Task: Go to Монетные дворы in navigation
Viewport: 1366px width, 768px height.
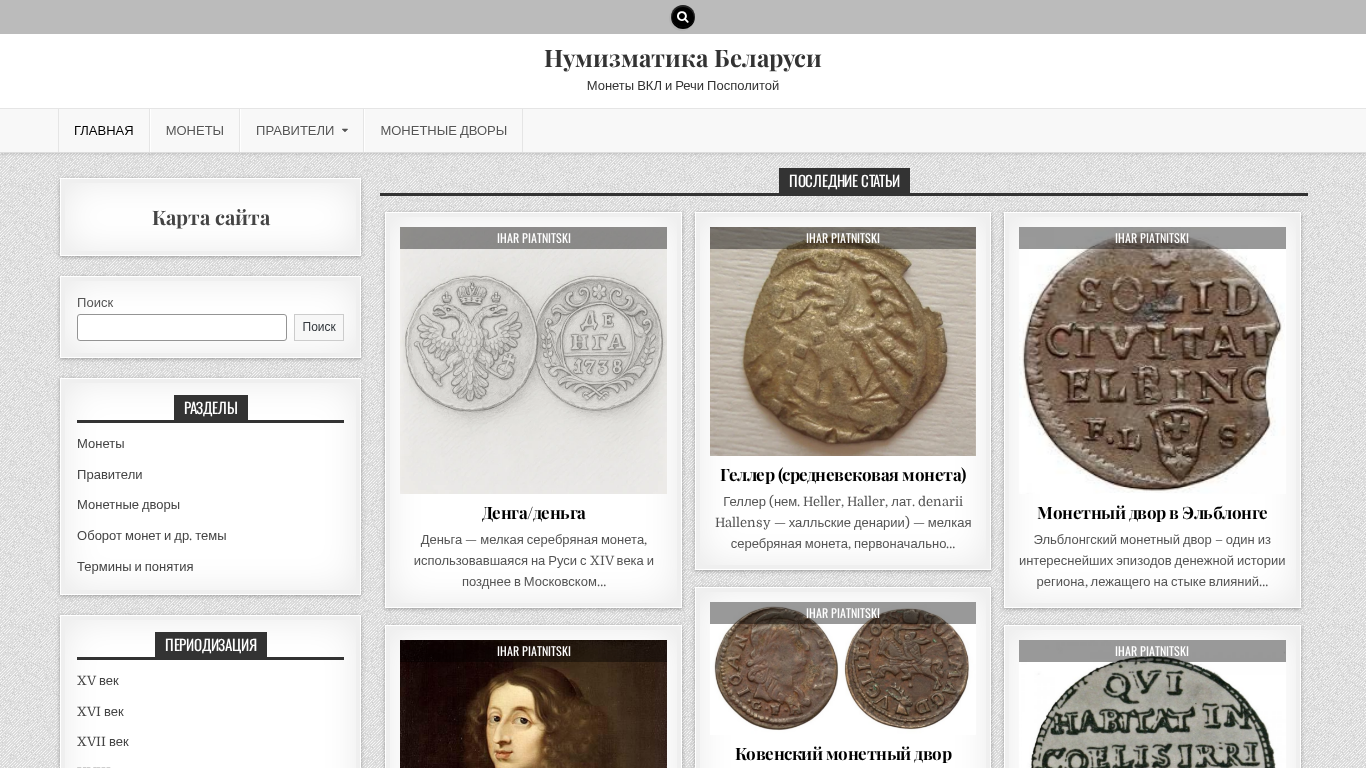Action: [x=443, y=130]
